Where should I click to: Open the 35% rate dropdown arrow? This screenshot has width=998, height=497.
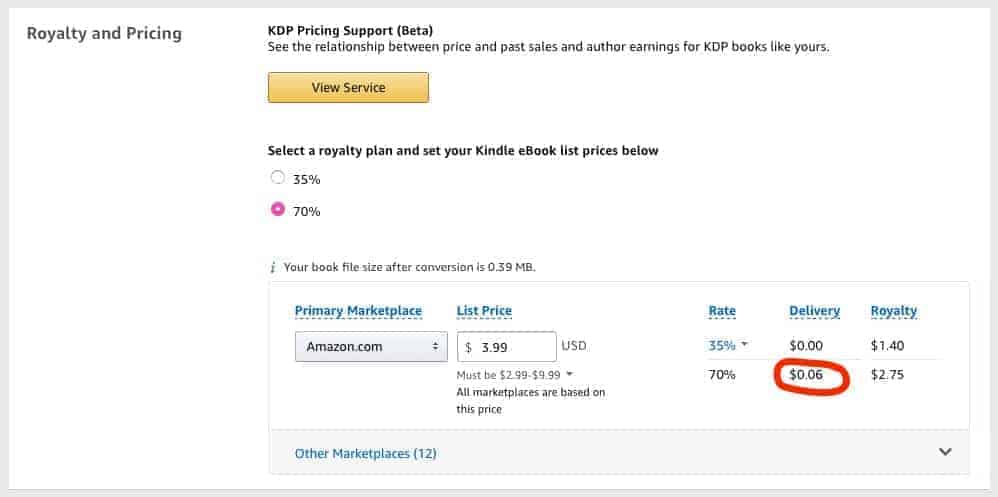744,345
